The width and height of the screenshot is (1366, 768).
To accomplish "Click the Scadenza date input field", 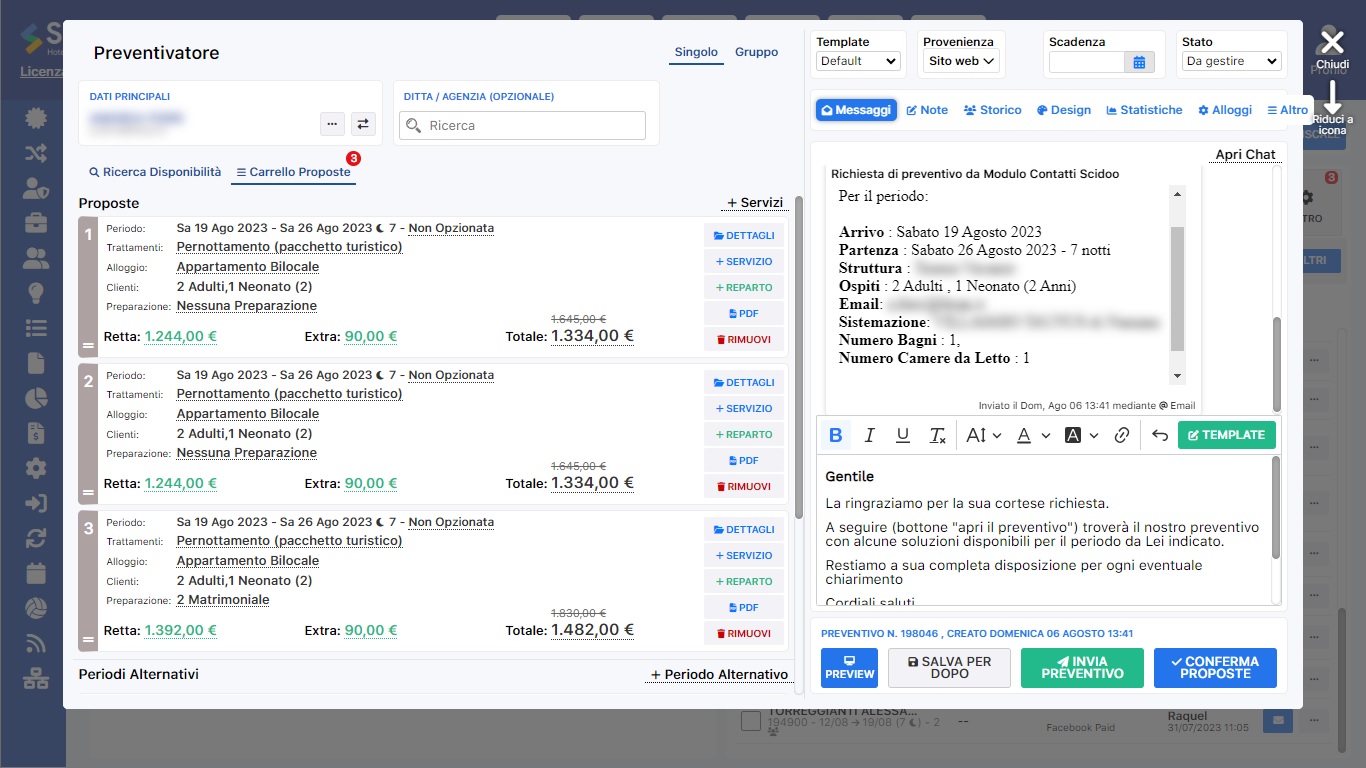I will pos(1087,62).
